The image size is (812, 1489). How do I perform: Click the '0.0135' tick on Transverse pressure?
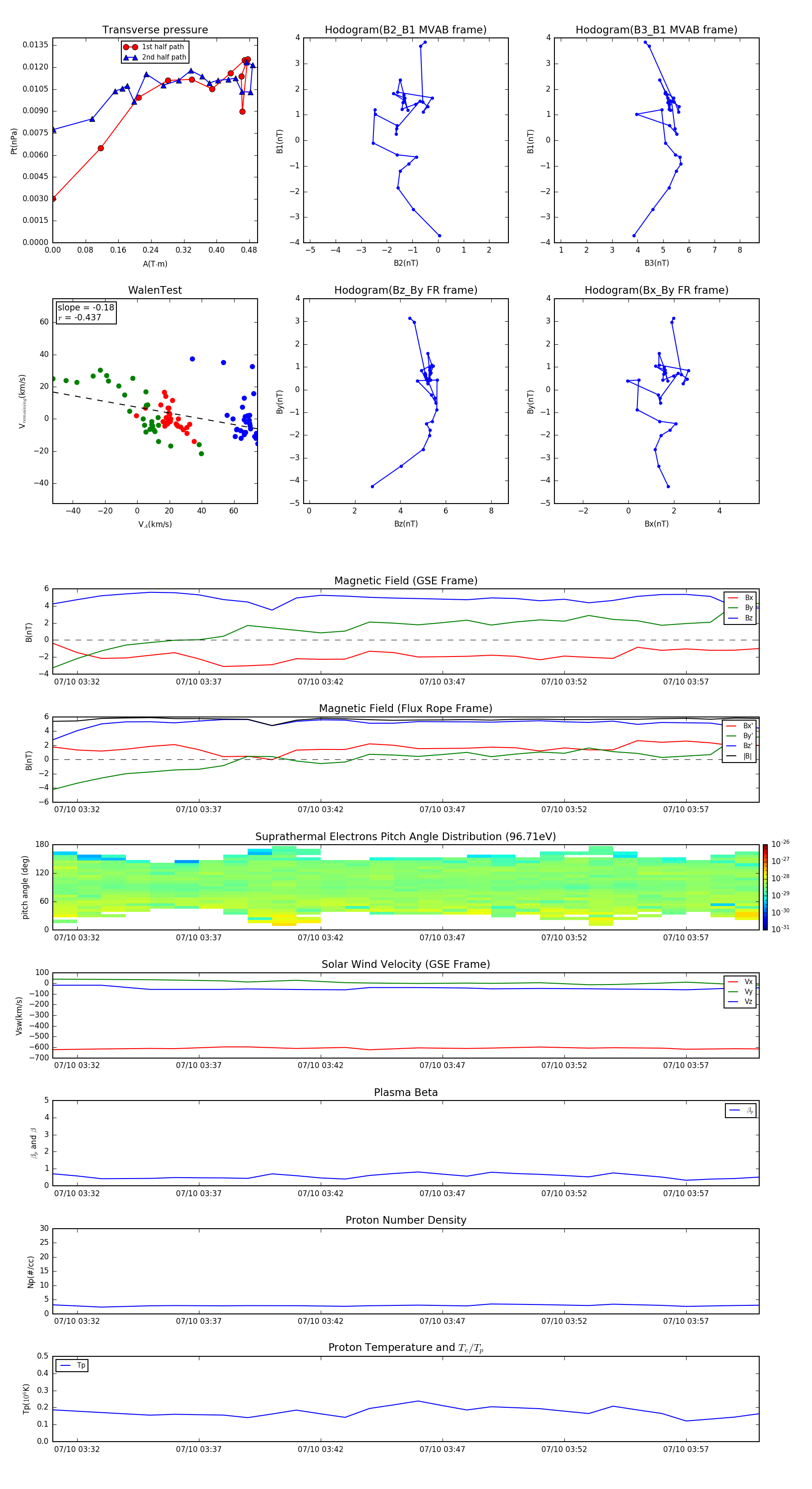[x=35, y=45]
